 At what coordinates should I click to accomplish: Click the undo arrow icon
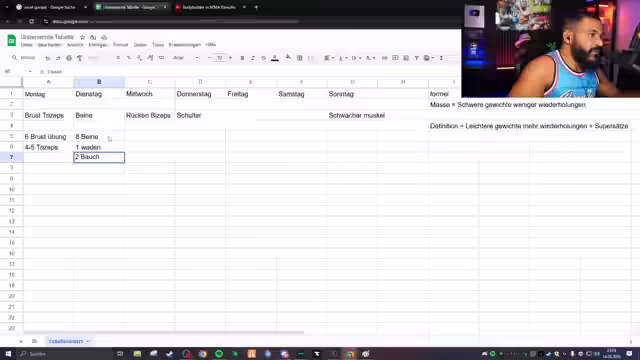coord(48,58)
